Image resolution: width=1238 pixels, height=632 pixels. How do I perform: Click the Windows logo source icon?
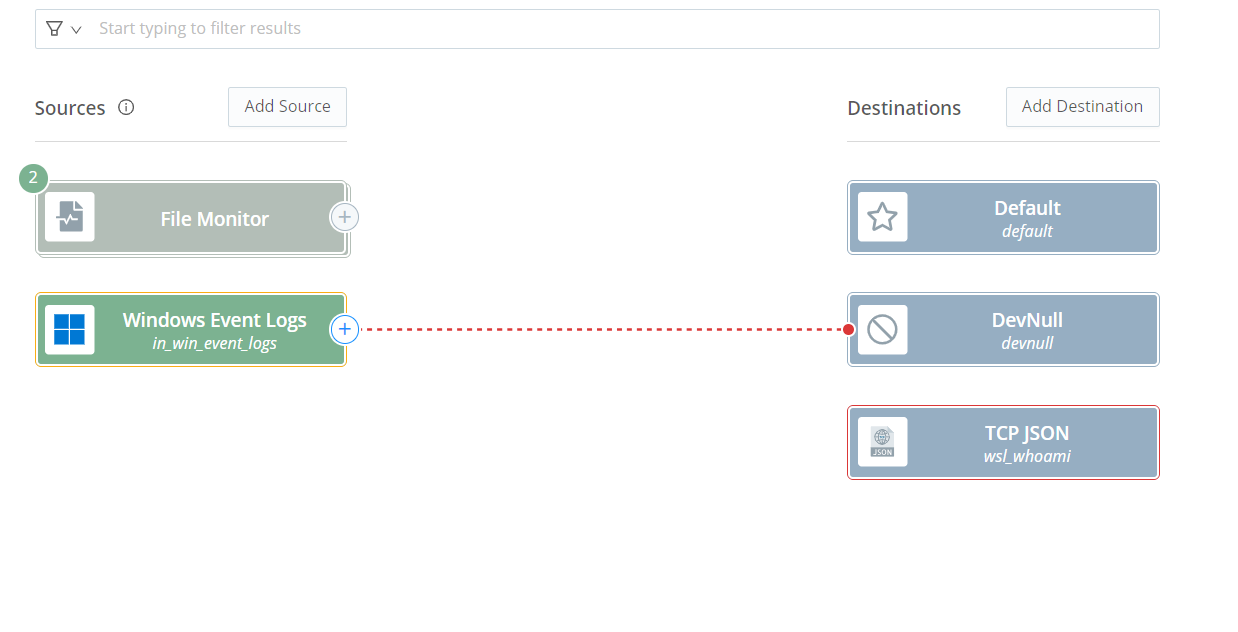click(x=70, y=329)
